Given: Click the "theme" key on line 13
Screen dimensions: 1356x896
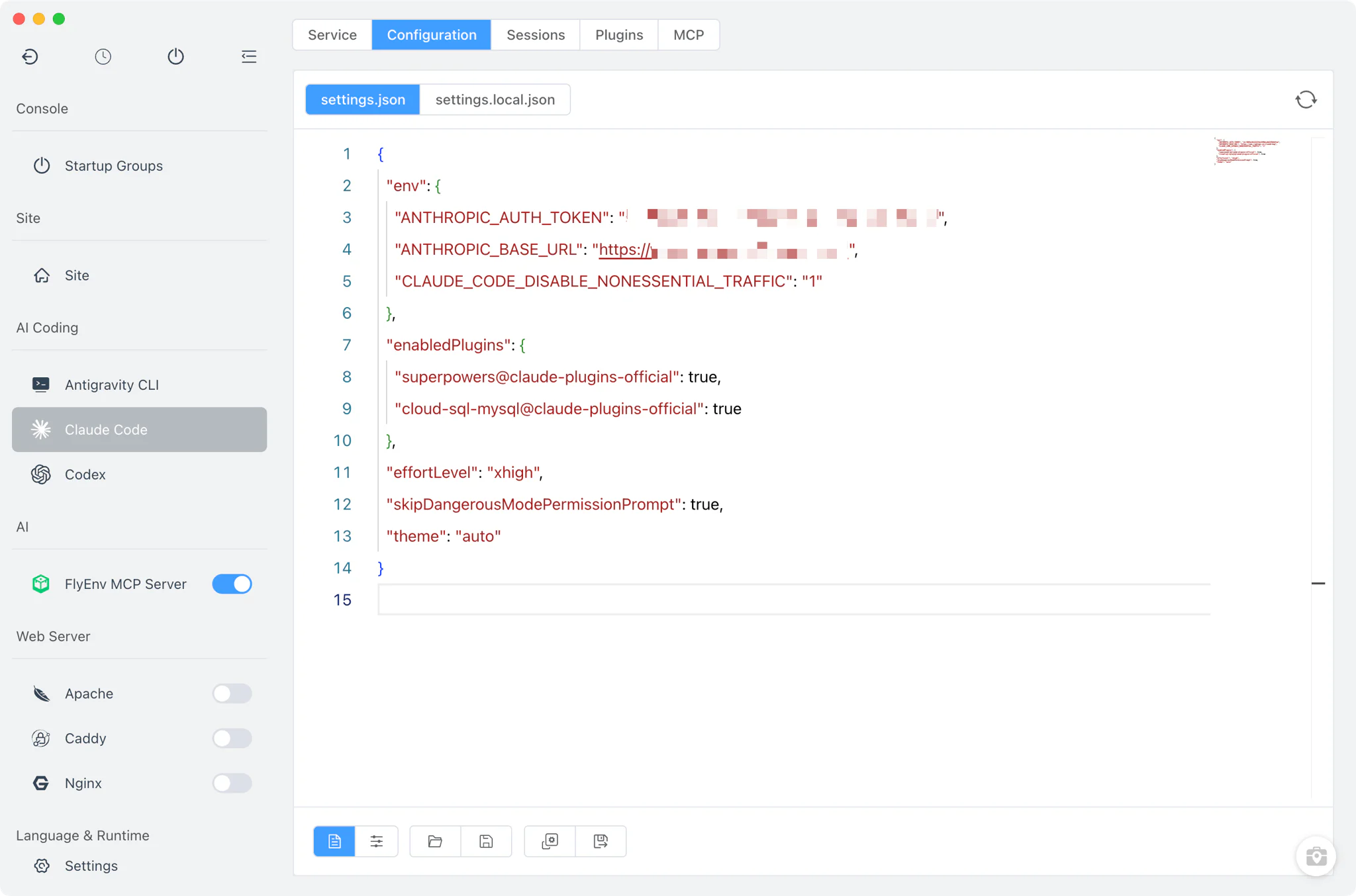Looking at the screenshot, I should pyautogui.click(x=416, y=536).
